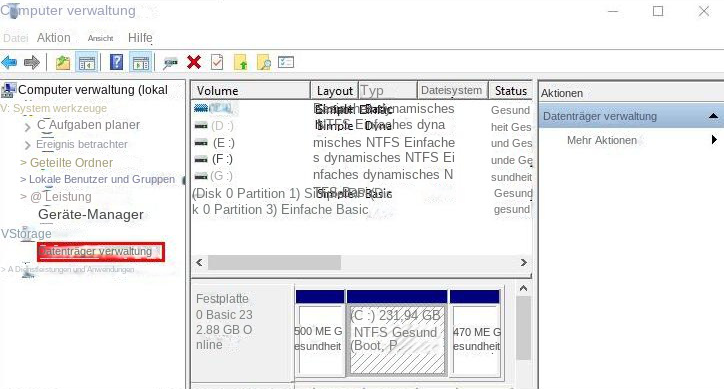Click the drive icon of volume (F :)
The image size is (724, 389).
click(x=201, y=159)
